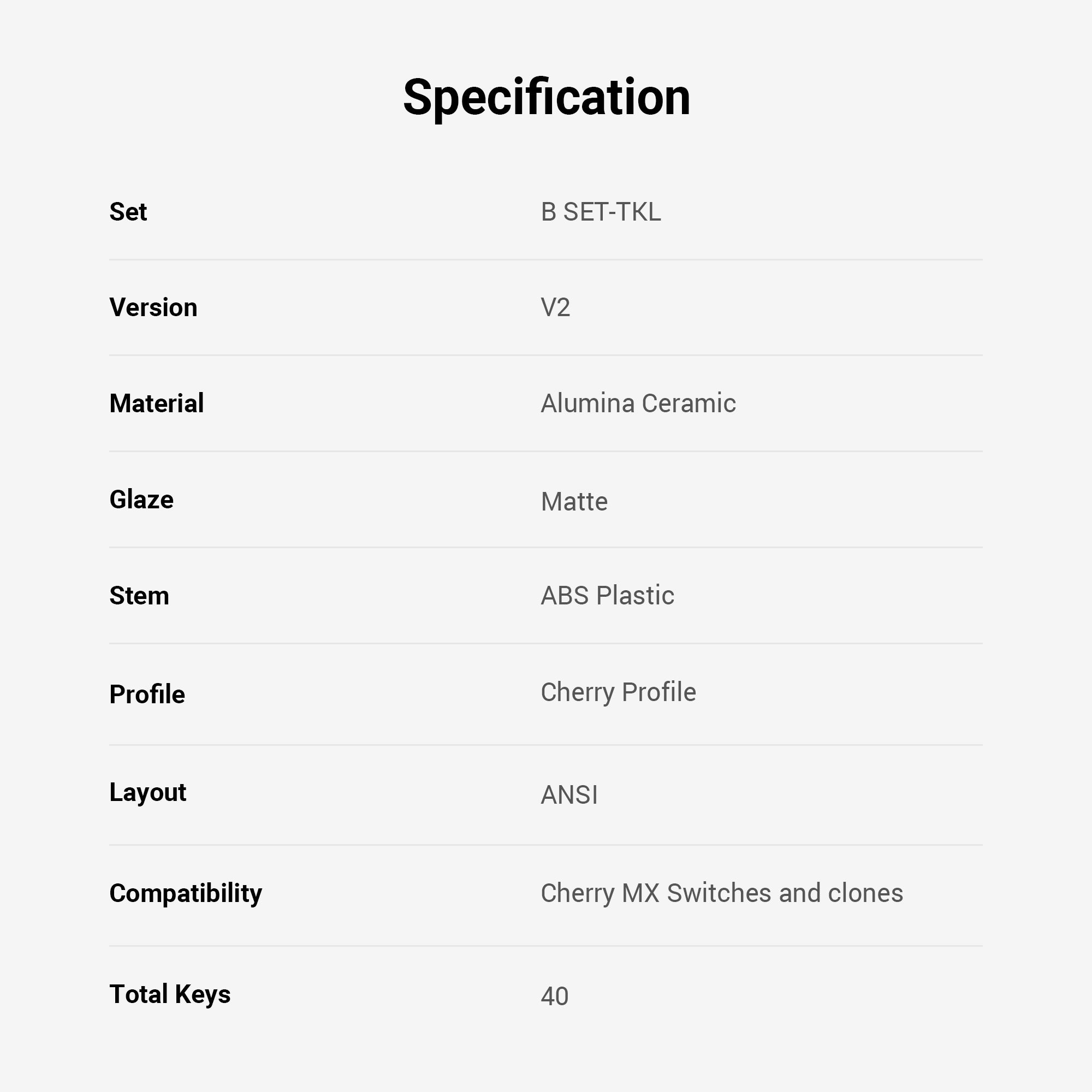This screenshot has height=1092, width=1092.
Task: Select the ABS Plastic value
Action: point(607,596)
